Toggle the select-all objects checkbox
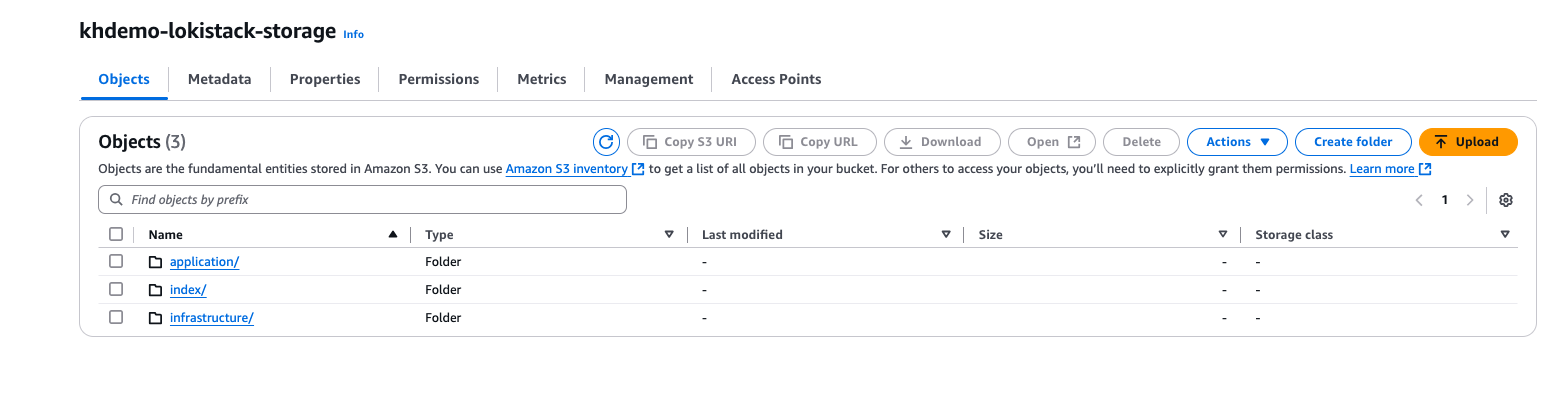 116,235
